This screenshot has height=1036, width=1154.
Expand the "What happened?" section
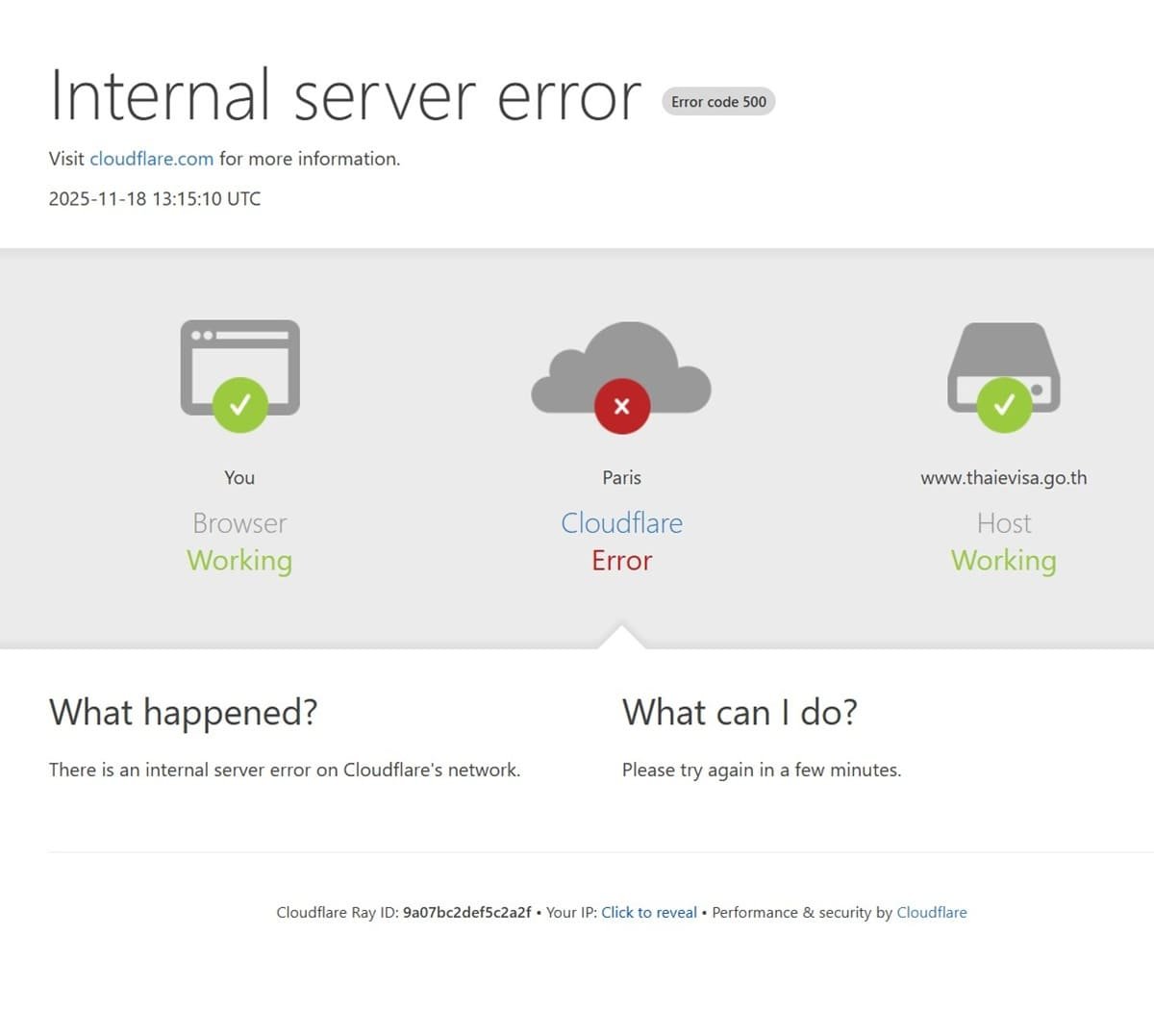184,712
